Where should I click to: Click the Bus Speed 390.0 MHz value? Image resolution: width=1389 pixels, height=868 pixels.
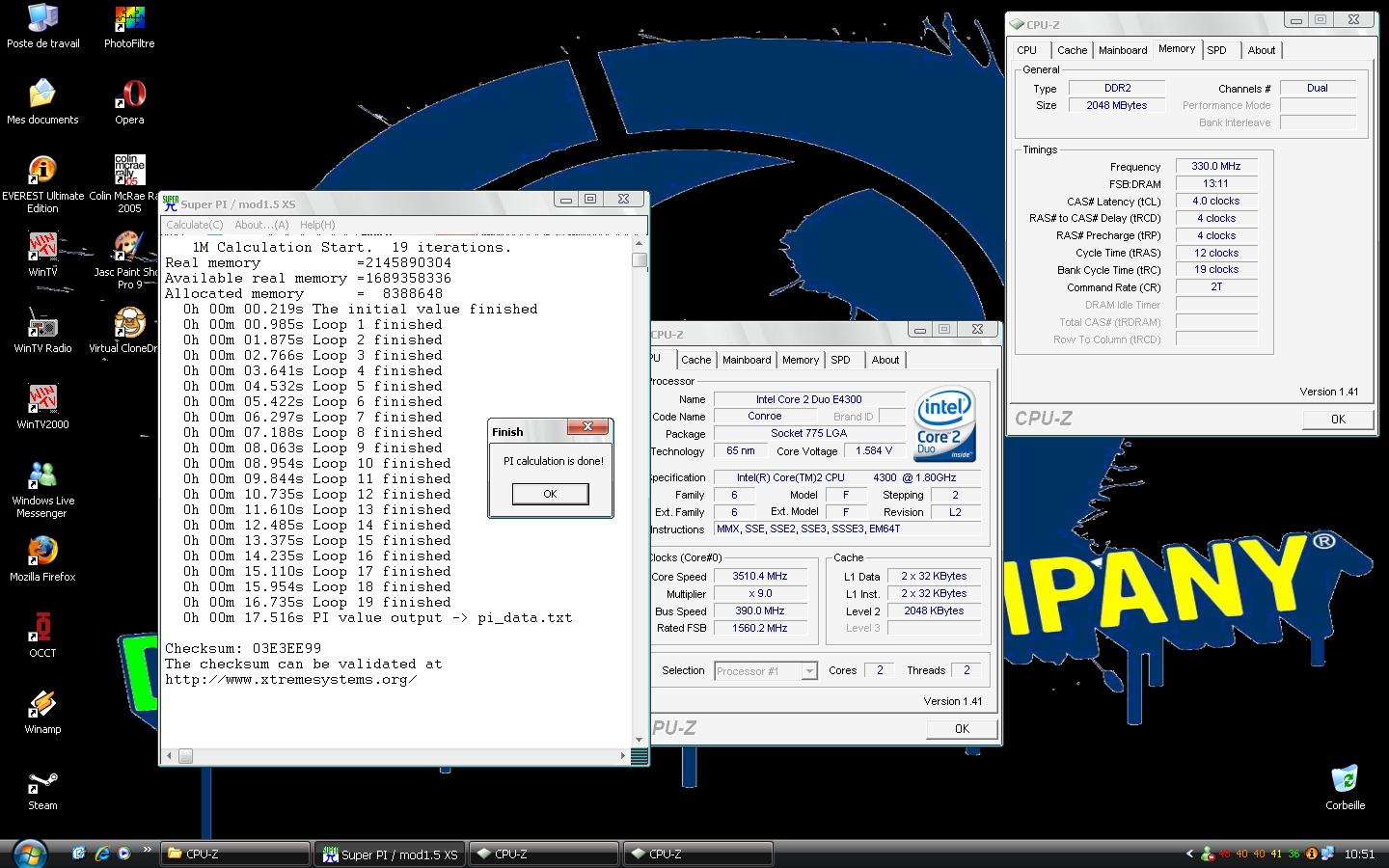coord(760,610)
